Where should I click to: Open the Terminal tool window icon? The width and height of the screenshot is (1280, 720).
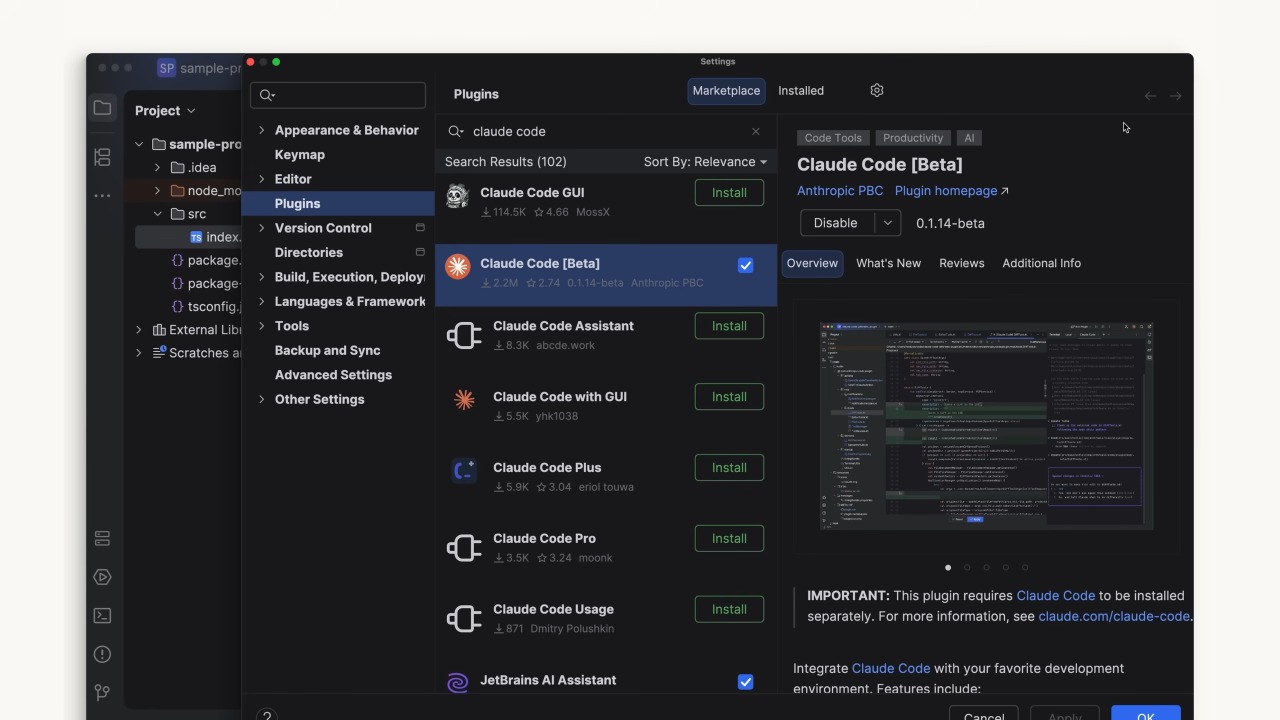tap(102, 616)
